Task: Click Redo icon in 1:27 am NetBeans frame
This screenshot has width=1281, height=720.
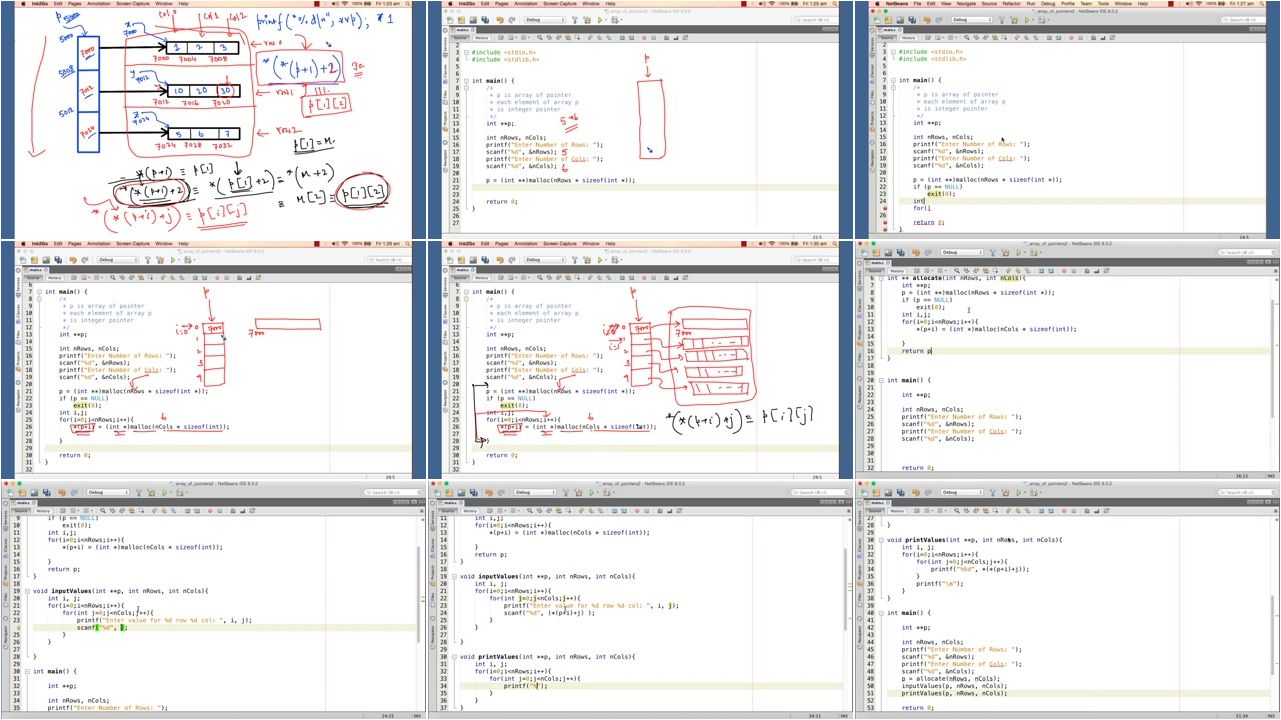Action: click(938, 20)
